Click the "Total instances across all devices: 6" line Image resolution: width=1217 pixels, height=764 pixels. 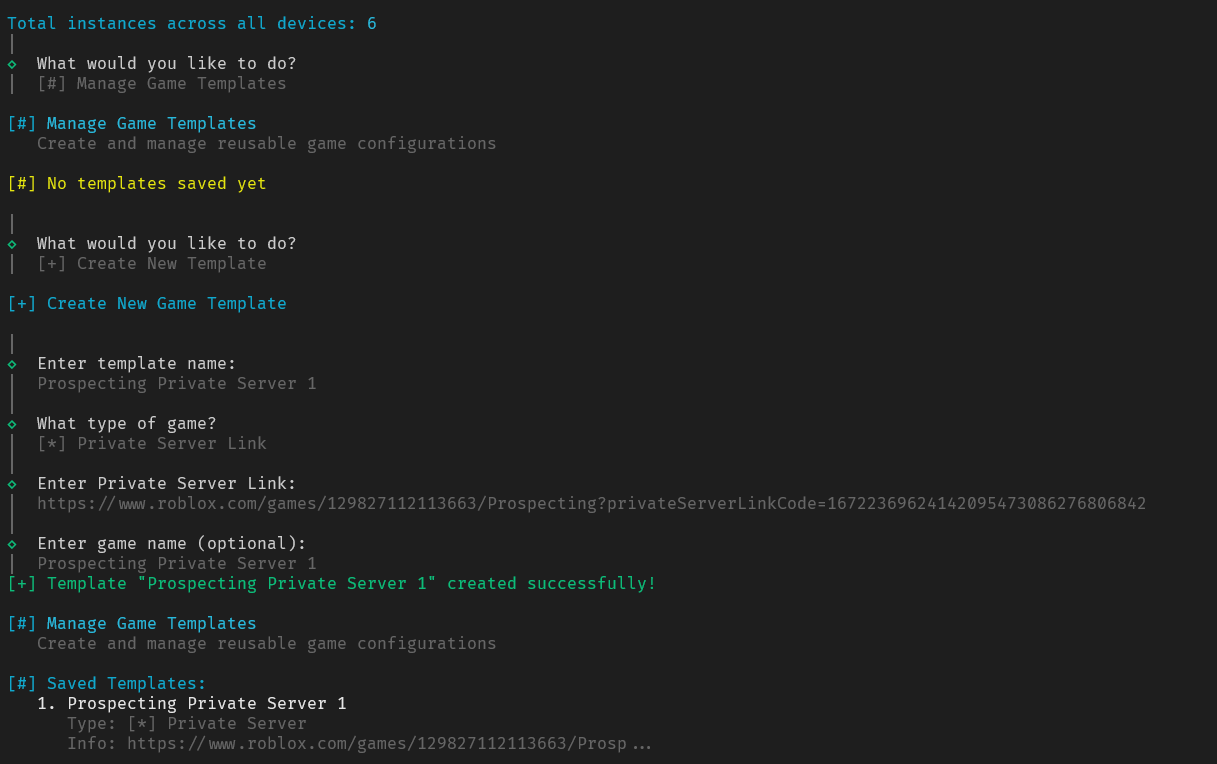click(x=192, y=23)
